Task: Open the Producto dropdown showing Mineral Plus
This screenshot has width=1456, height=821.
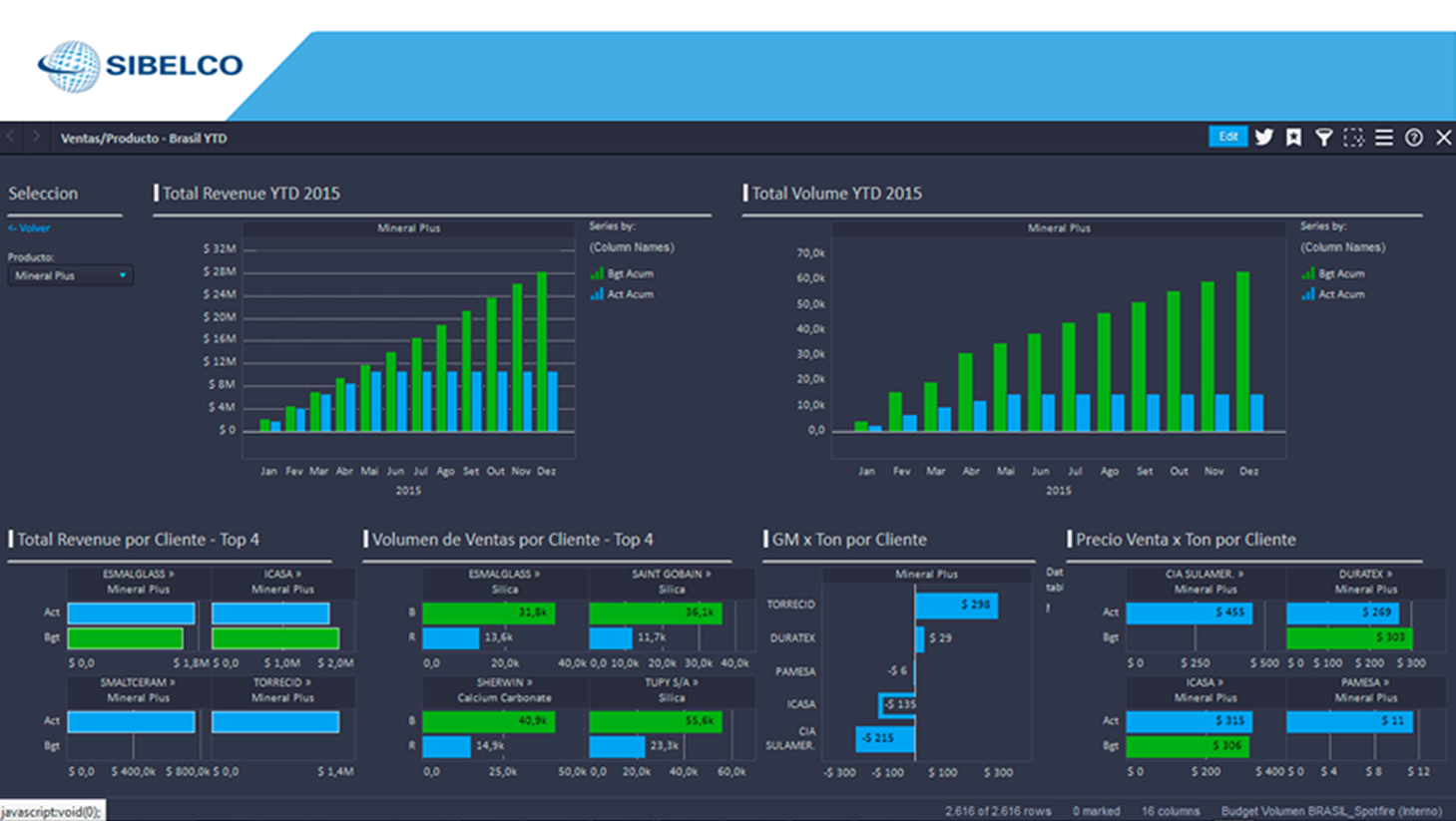Action: click(x=70, y=275)
